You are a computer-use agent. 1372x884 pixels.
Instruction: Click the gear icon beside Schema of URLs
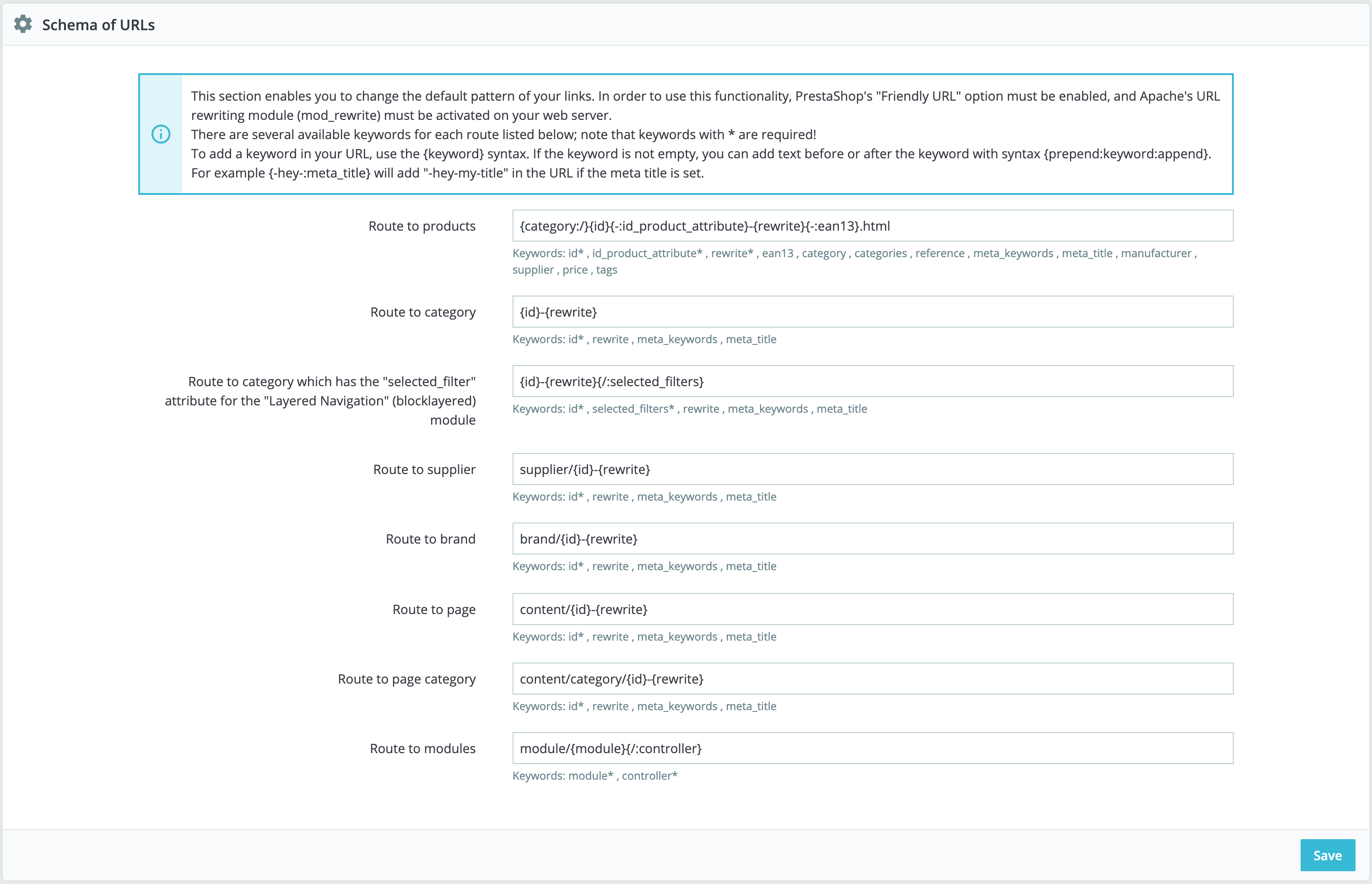23,24
